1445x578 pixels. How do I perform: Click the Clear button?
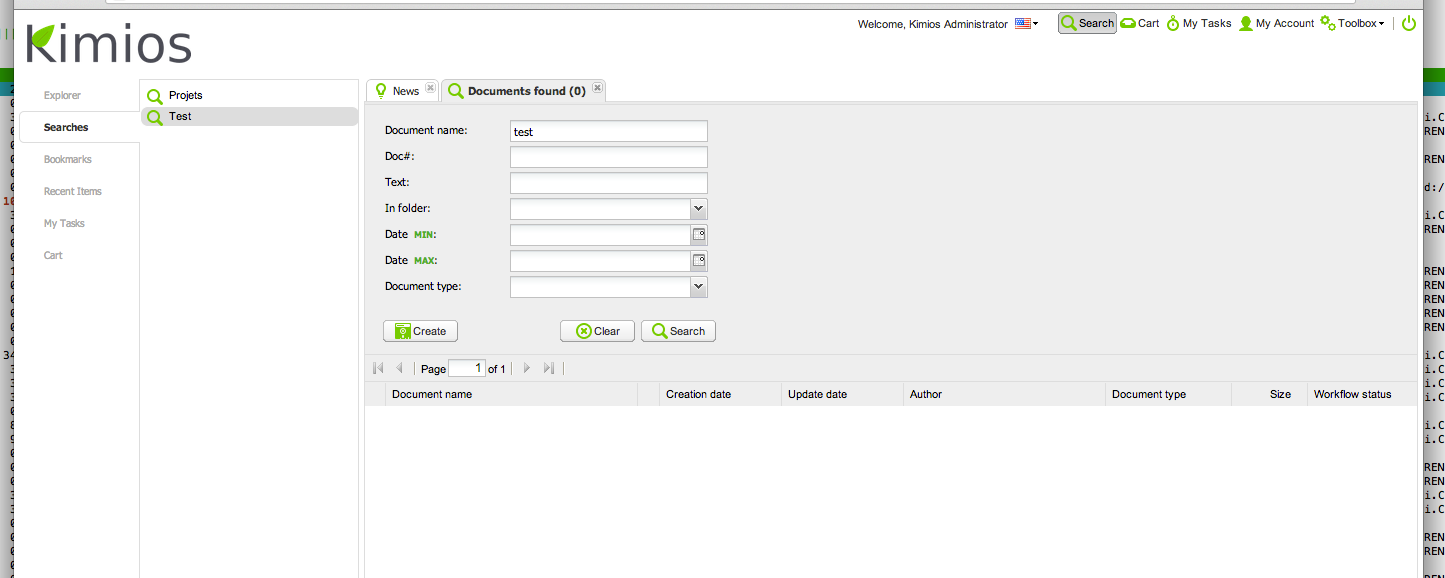(597, 331)
